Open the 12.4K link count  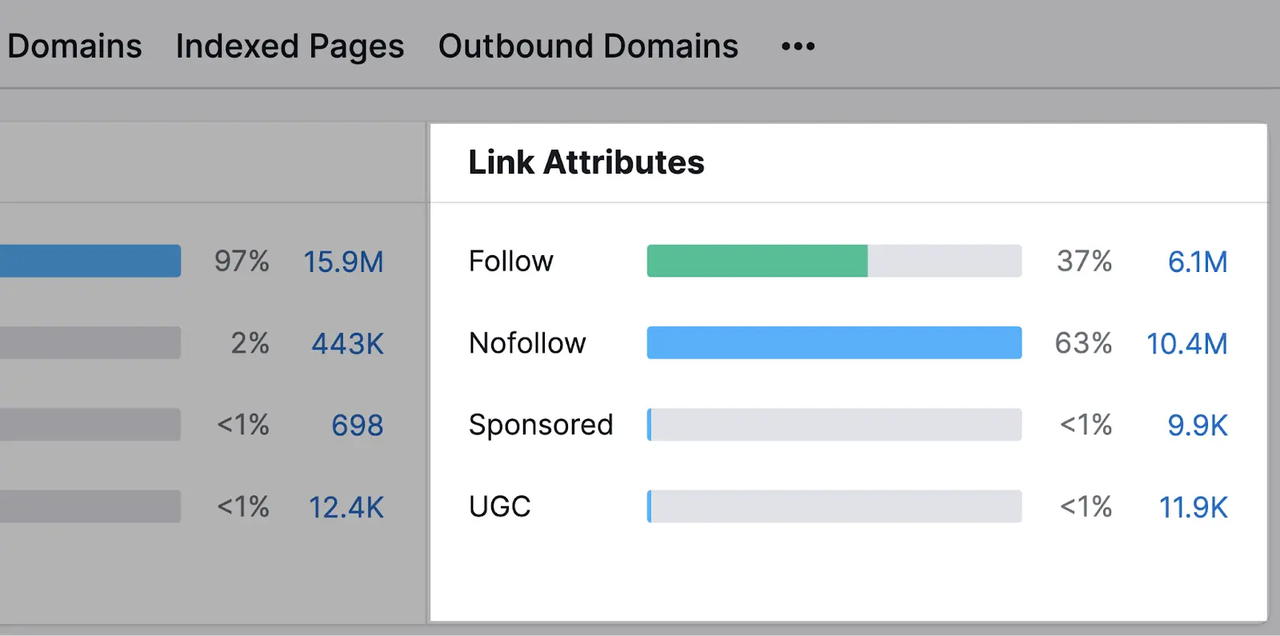tap(346, 508)
